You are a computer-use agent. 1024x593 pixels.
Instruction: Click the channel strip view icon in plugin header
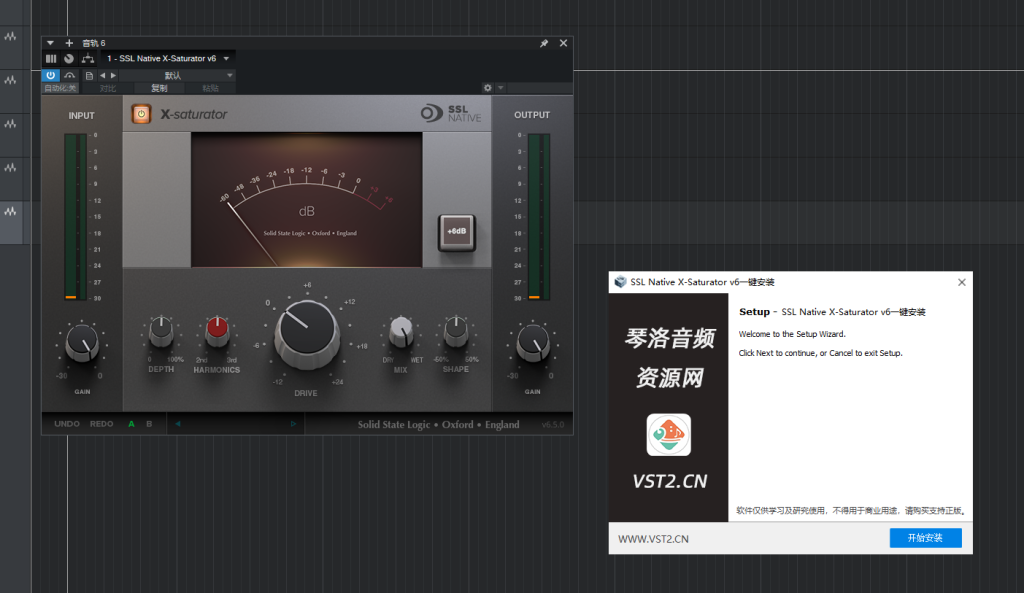(50, 58)
